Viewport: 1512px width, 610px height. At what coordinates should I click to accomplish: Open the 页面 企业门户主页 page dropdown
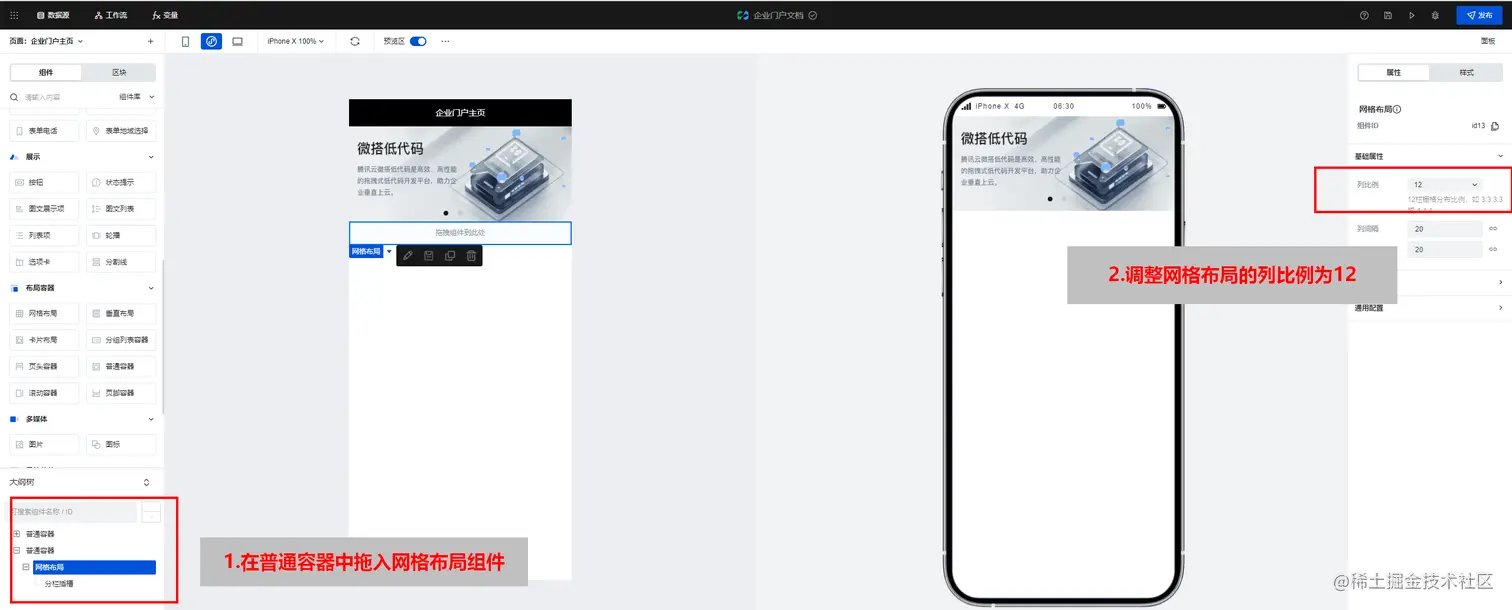pyautogui.click(x=46, y=41)
